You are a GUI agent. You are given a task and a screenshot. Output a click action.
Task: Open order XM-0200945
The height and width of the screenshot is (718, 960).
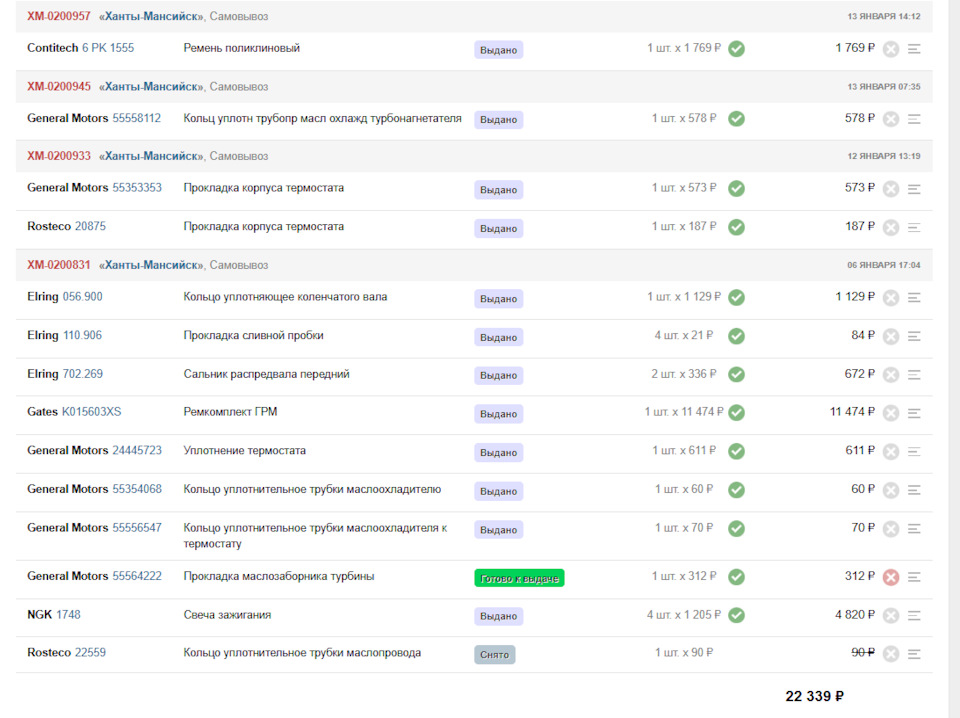pyautogui.click(x=59, y=86)
